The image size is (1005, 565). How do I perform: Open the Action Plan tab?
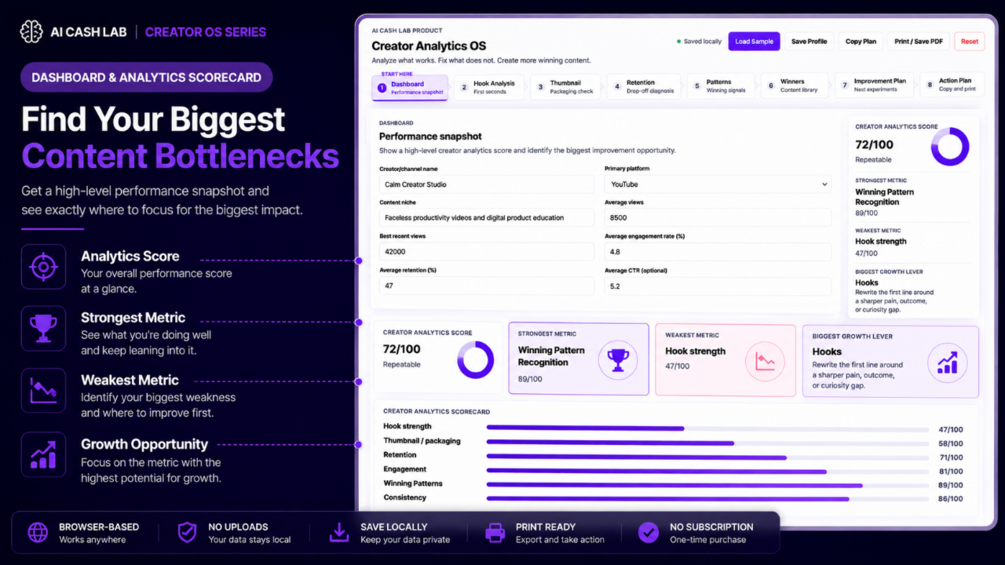[x=952, y=85]
